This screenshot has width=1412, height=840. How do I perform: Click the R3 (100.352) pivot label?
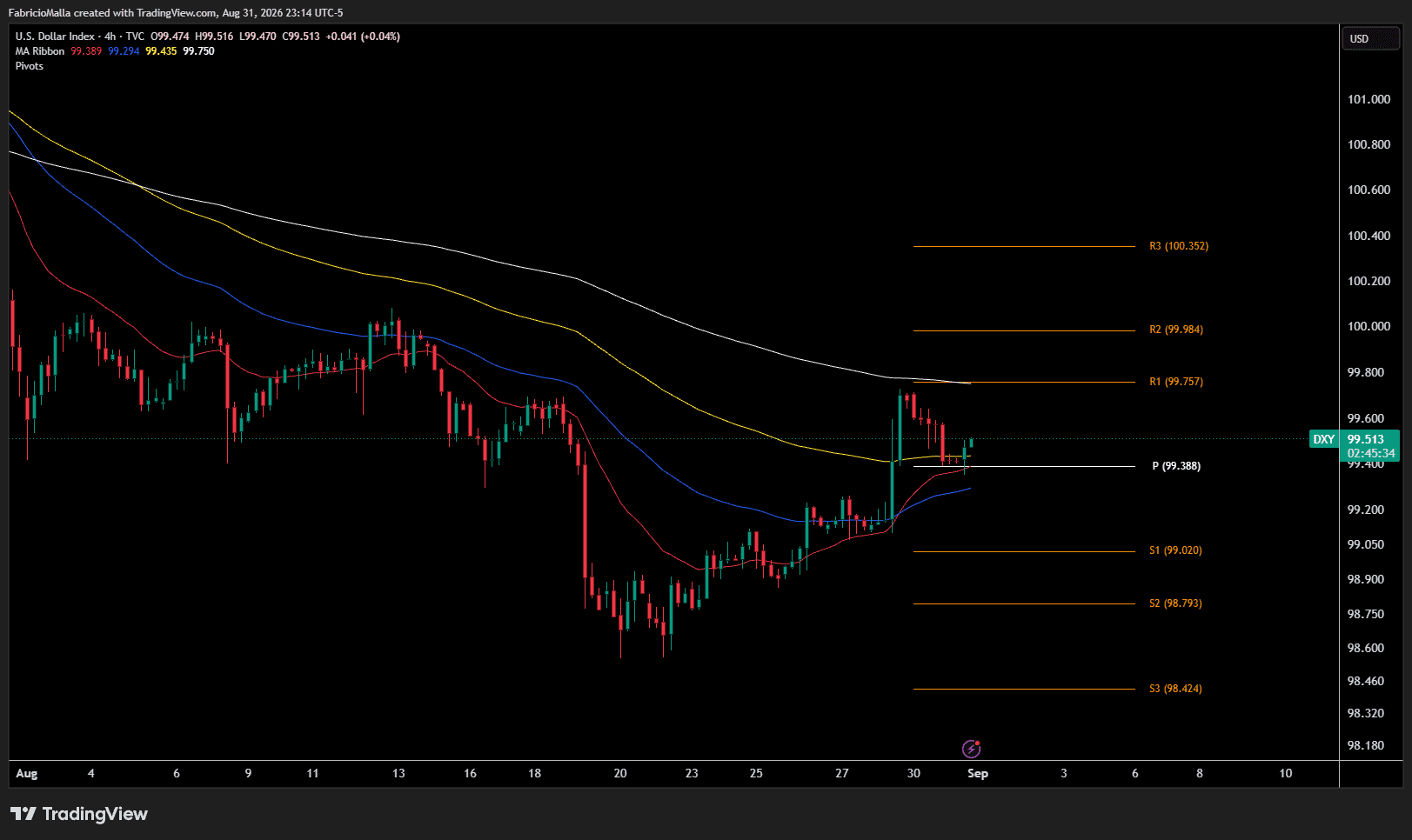(1179, 246)
